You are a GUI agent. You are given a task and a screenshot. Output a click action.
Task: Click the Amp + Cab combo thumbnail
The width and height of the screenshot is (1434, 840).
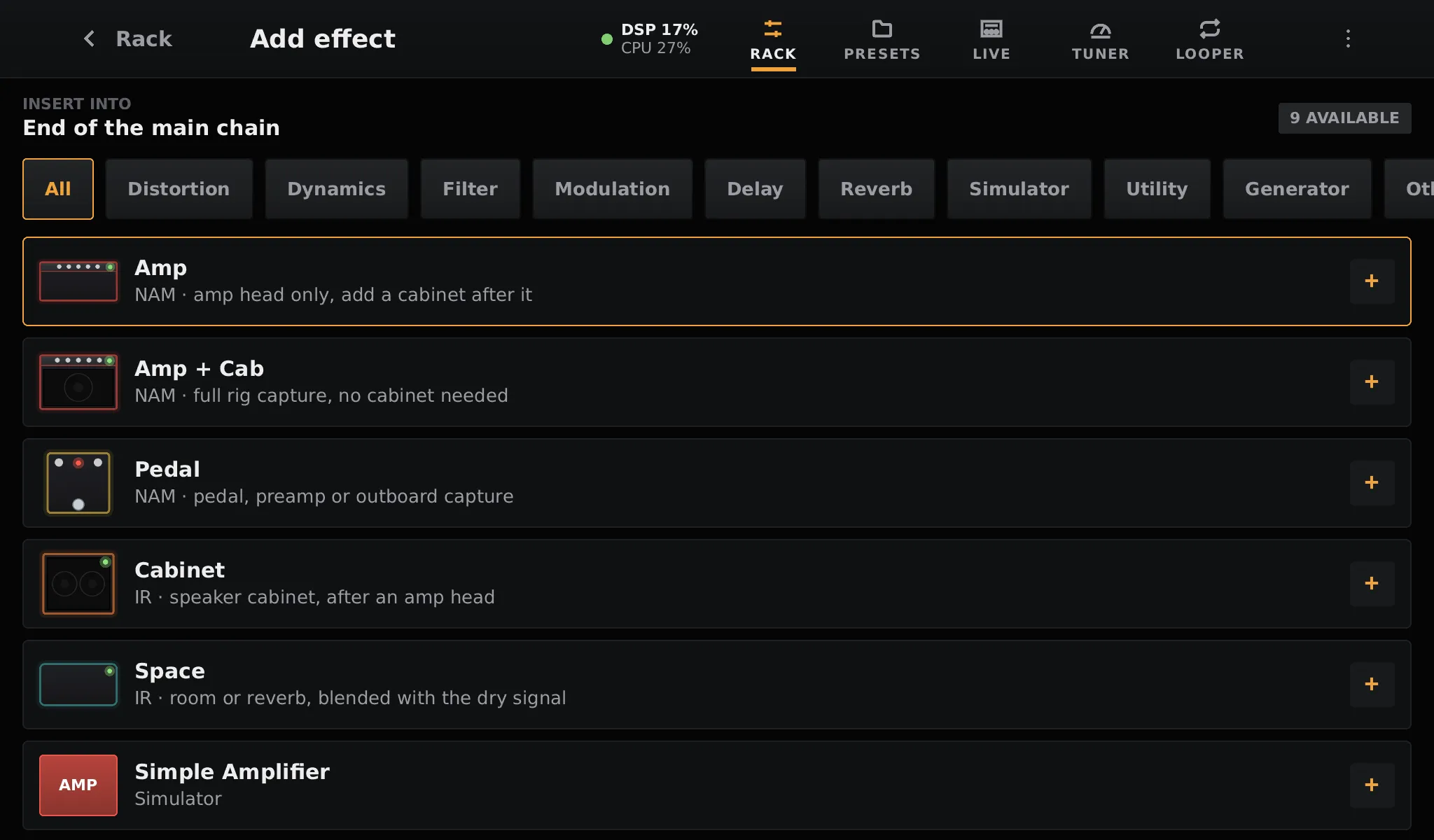78,382
